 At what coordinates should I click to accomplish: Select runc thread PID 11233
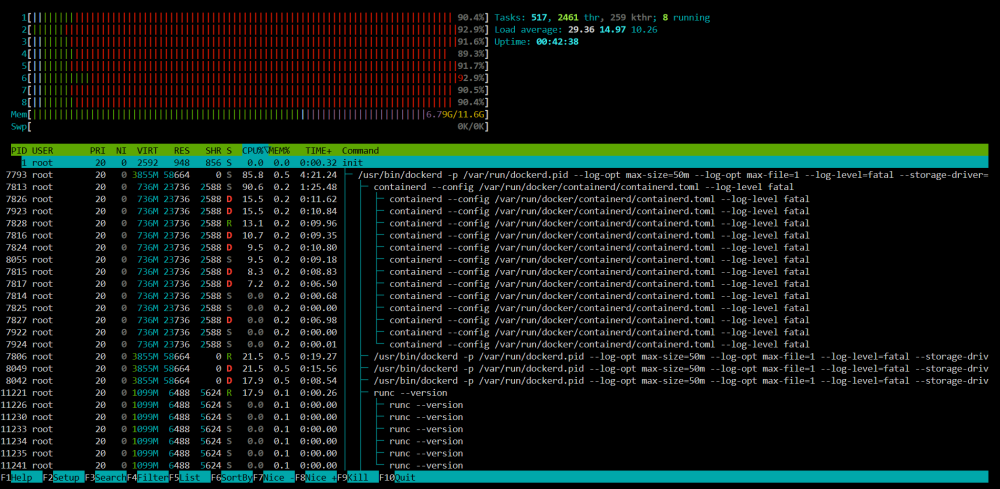click(494, 429)
